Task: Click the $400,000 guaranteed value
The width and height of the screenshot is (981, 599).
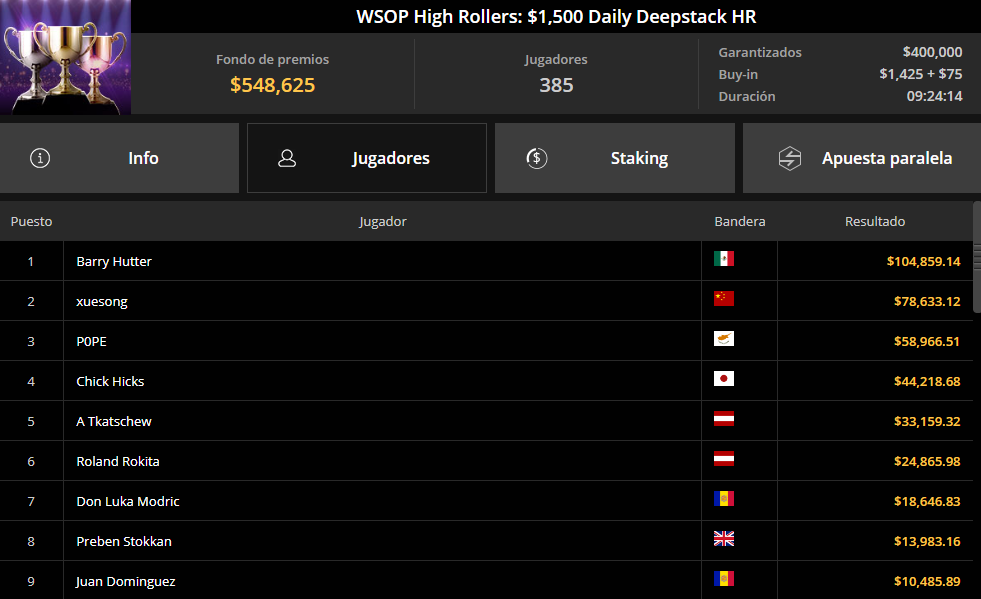Action: tap(932, 53)
